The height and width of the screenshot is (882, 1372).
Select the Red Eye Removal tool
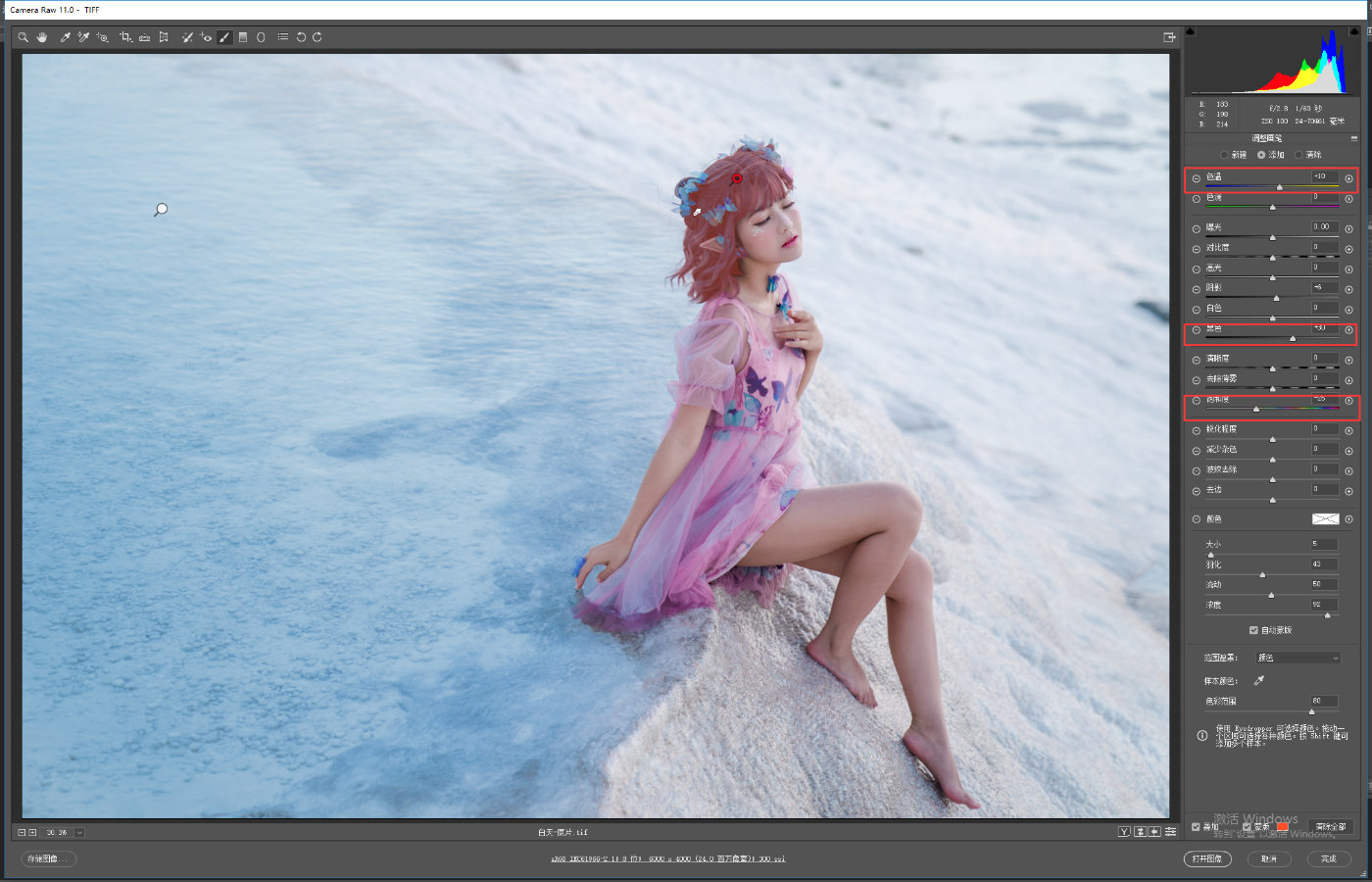206,37
